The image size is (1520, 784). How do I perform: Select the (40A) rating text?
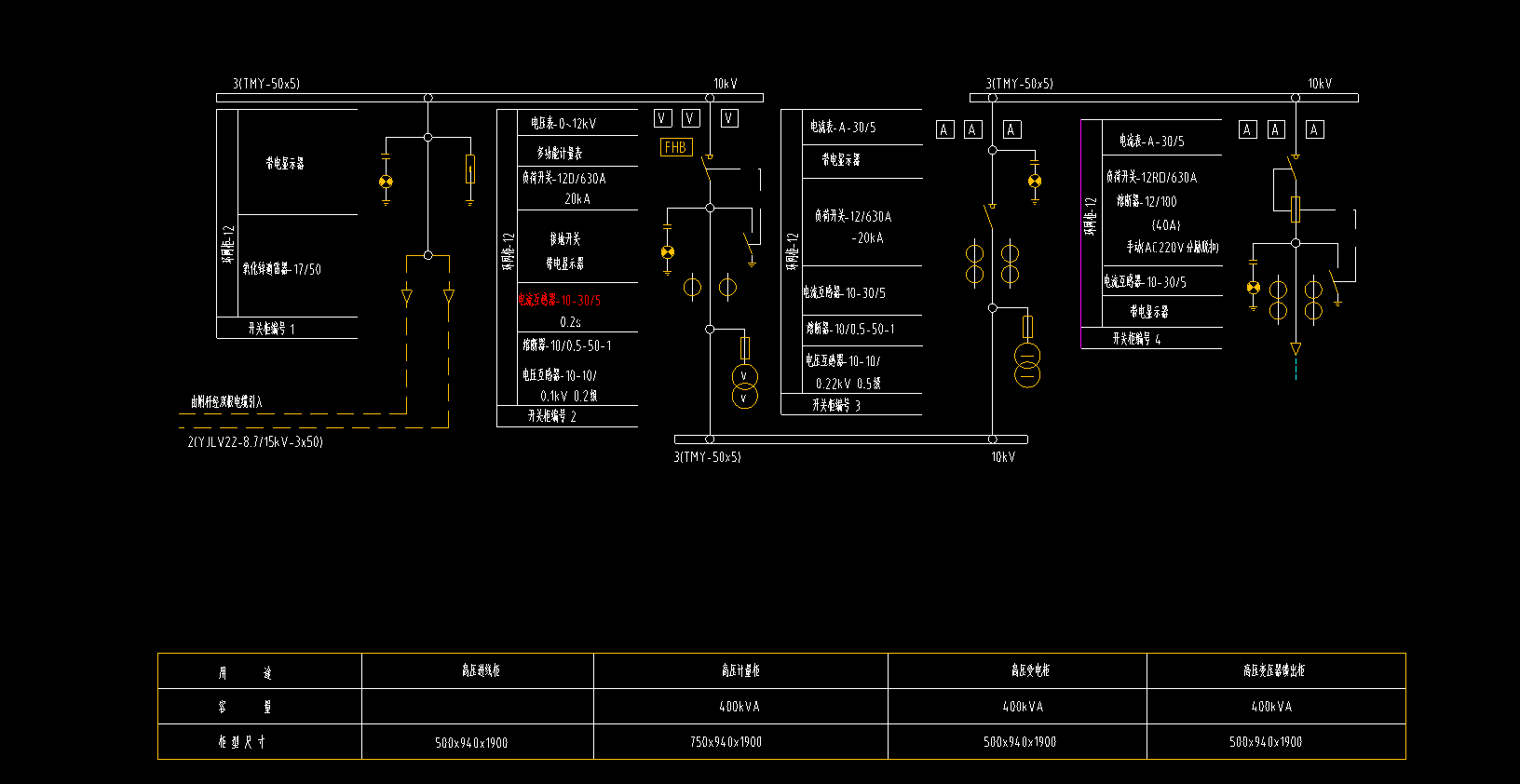pyautogui.click(x=1166, y=225)
